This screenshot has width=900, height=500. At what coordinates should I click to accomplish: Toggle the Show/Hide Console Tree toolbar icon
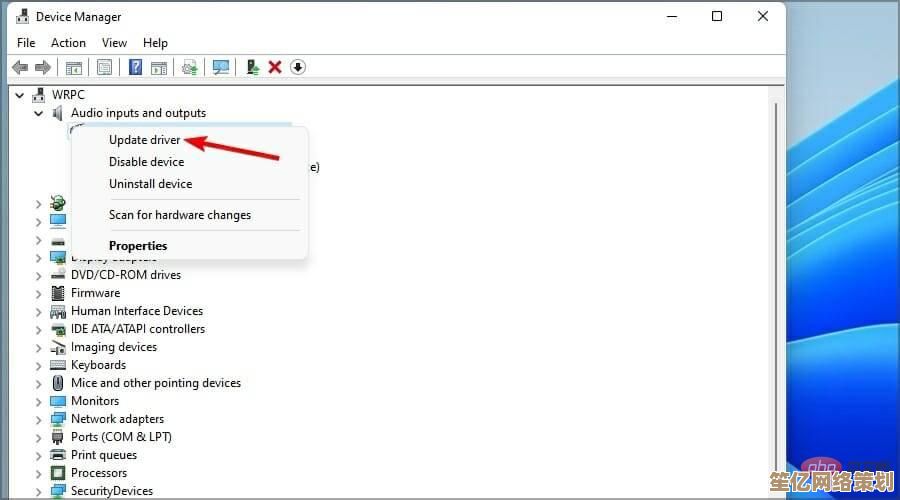pyautogui.click(x=73, y=67)
